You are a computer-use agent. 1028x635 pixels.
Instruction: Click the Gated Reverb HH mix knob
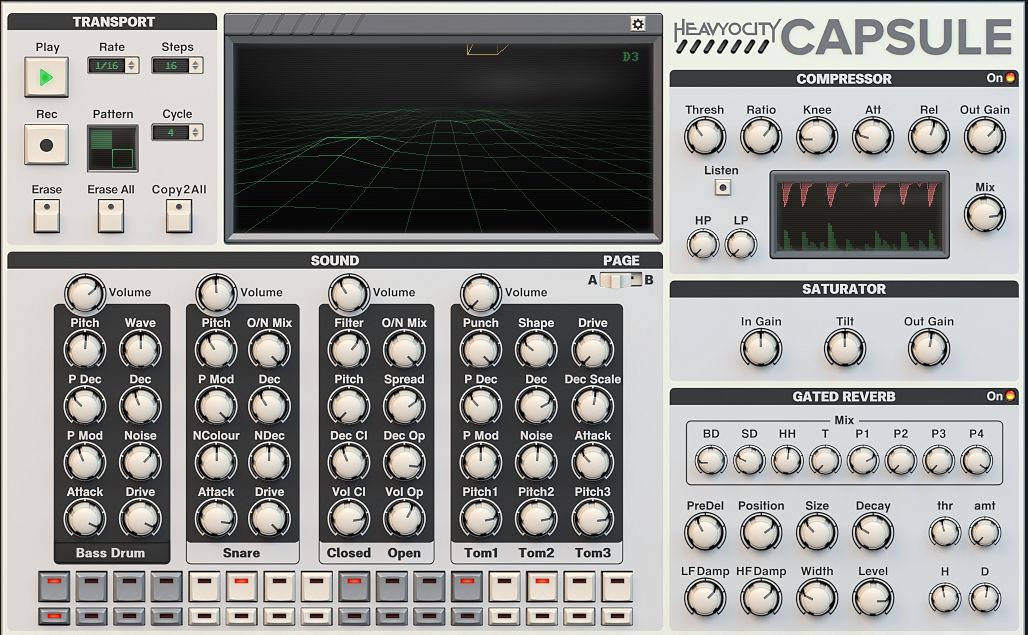pos(787,461)
